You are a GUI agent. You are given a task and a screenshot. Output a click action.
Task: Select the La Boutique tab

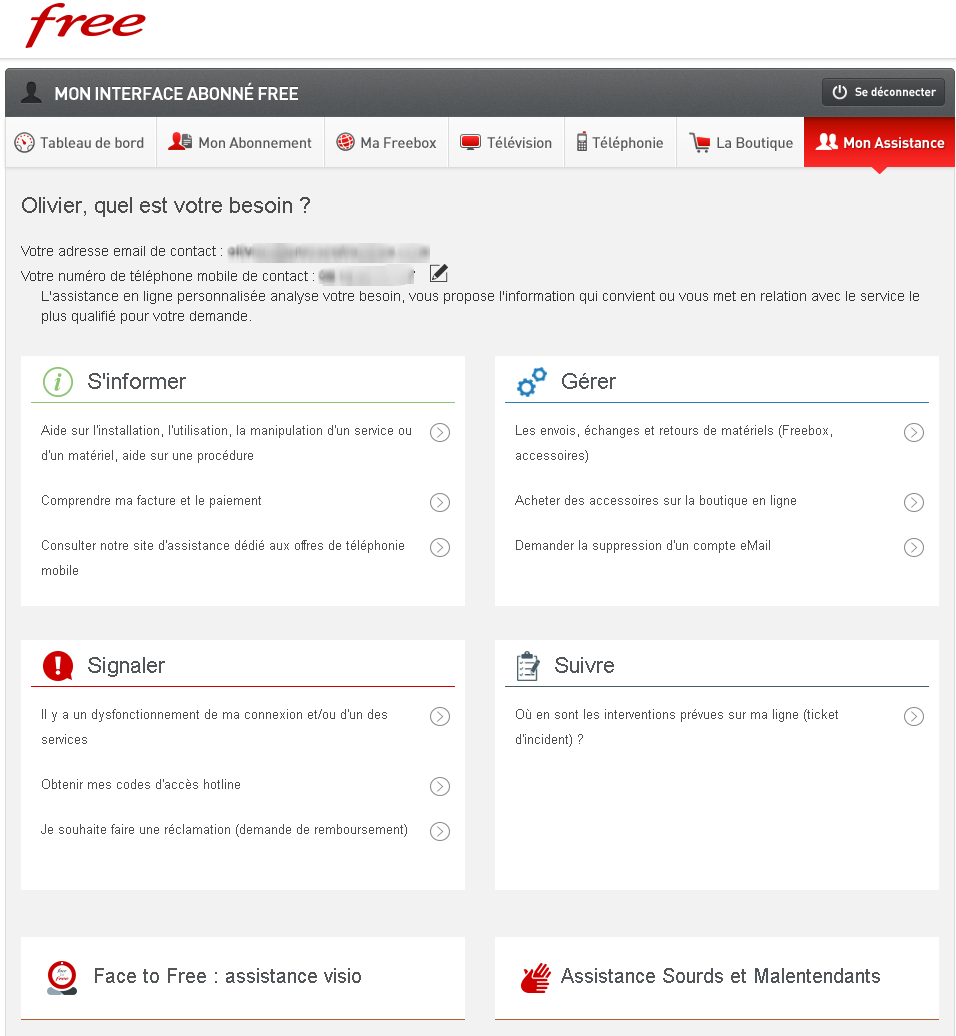pyautogui.click(x=741, y=143)
